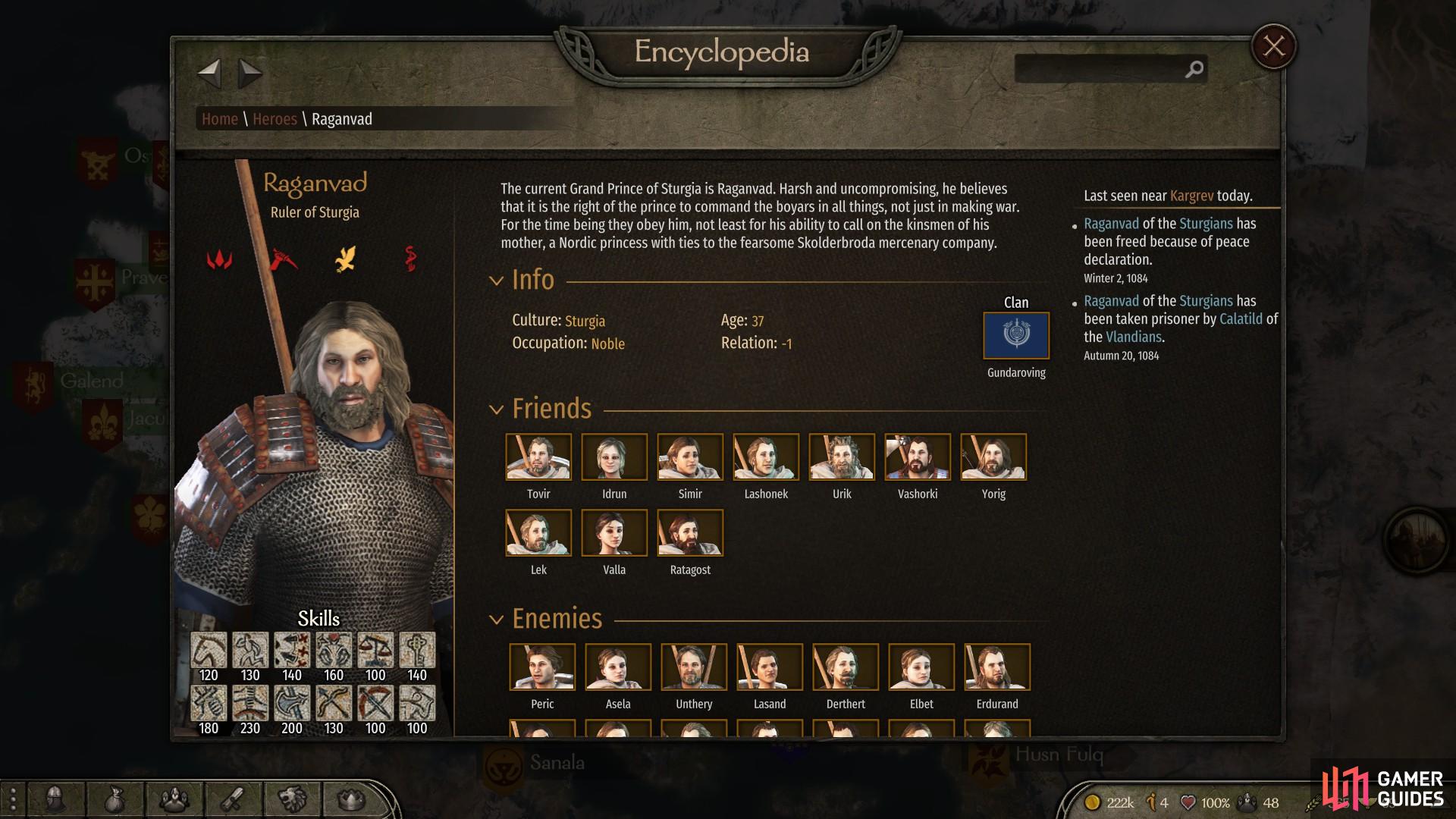Go to Home in the breadcrumb
Image resolution: width=1456 pixels, height=819 pixels.
tap(220, 119)
